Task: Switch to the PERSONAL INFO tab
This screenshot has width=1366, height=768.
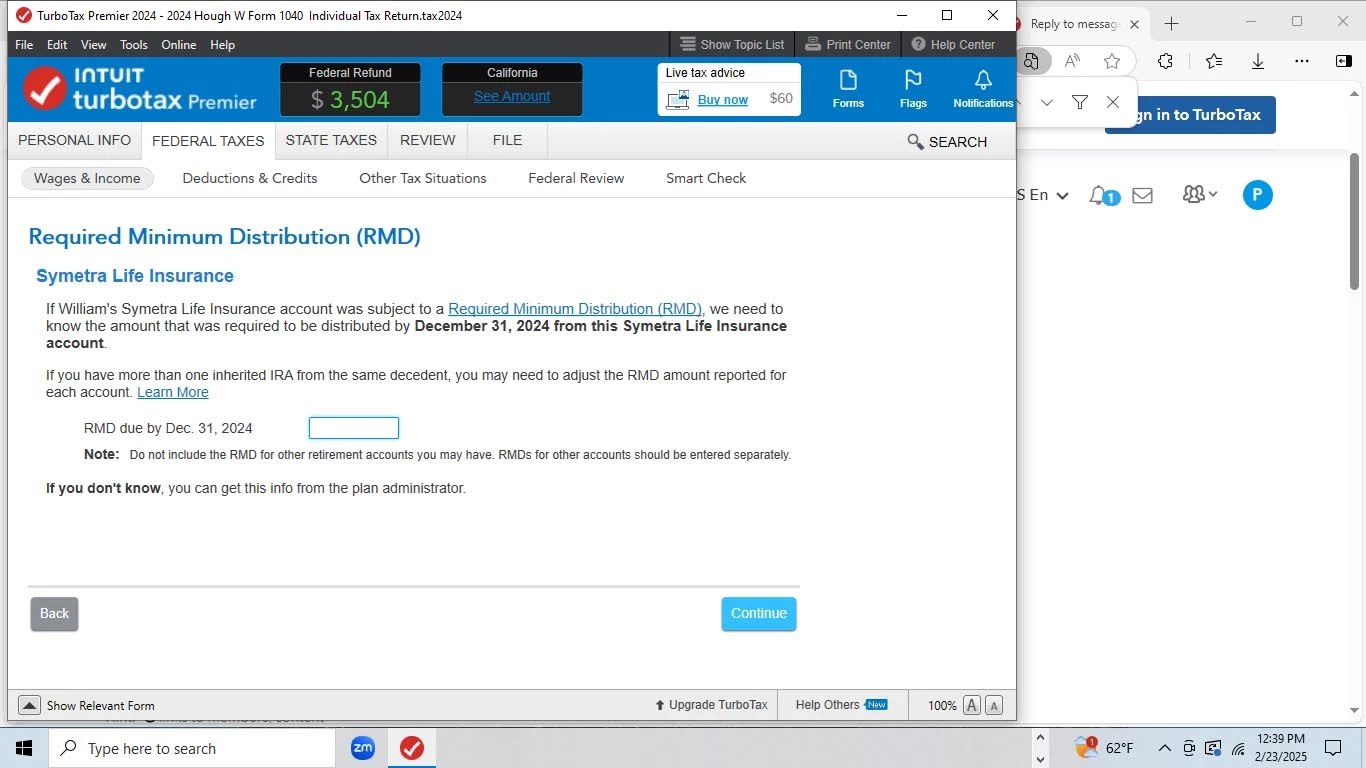Action: pyautogui.click(x=74, y=140)
